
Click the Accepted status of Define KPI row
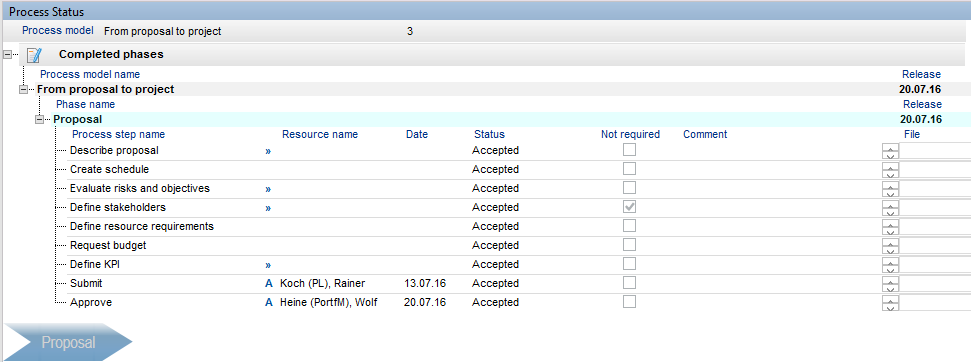pos(495,265)
